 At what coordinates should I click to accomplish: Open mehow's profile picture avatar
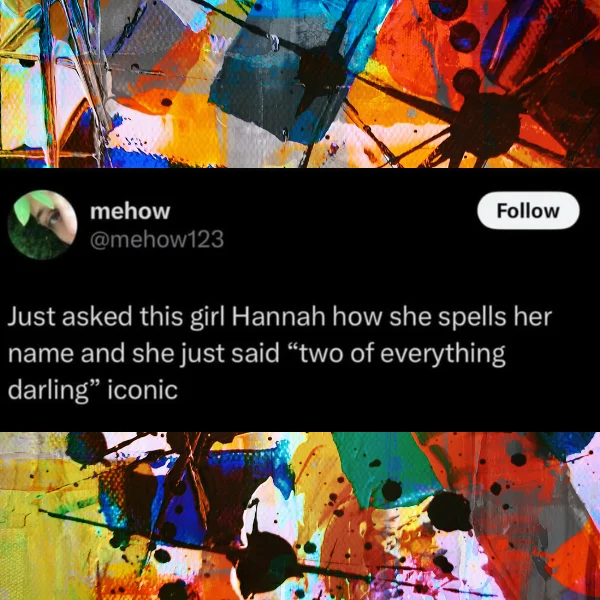pos(42,225)
